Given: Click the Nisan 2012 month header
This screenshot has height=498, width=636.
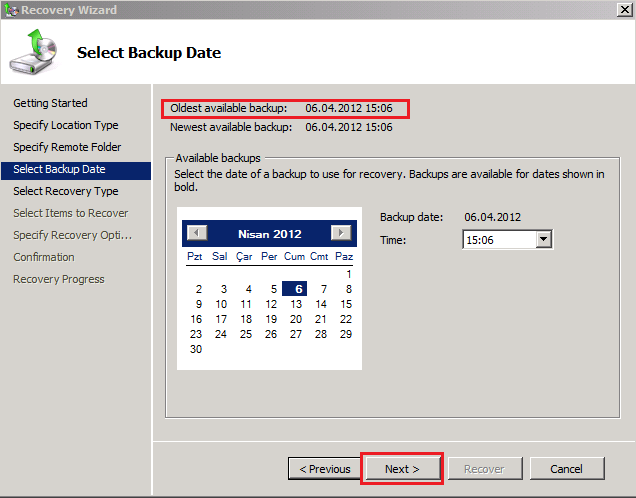Looking at the screenshot, I should [x=269, y=233].
